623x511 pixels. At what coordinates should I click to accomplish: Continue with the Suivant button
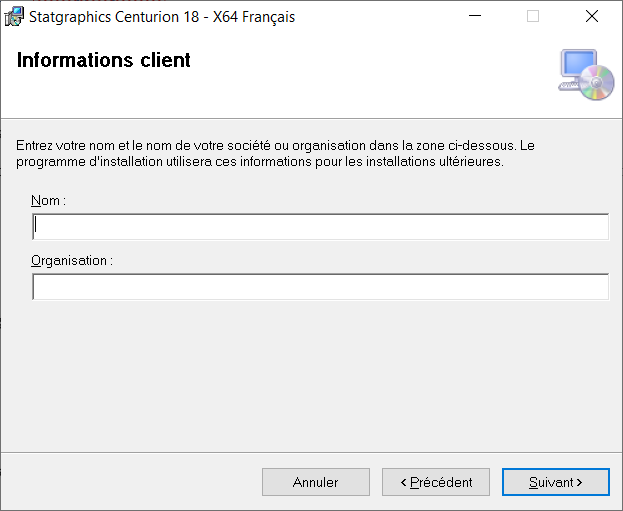click(x=556, y=482)
